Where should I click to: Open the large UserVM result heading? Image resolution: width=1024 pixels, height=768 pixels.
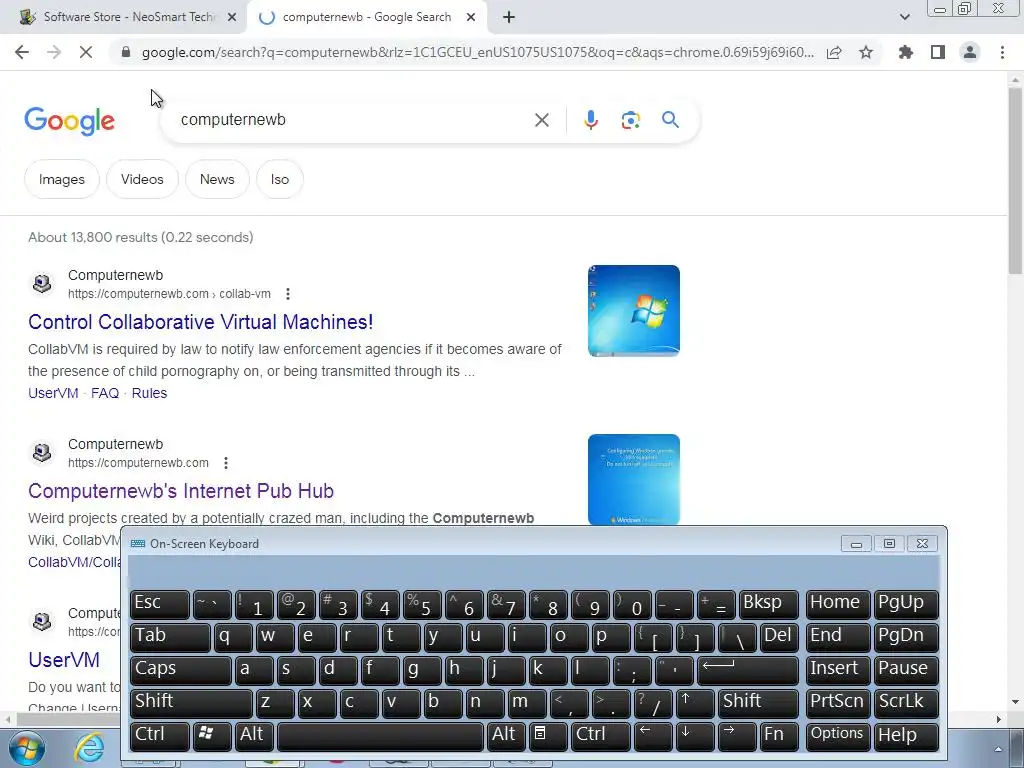(x=64, y=660)
